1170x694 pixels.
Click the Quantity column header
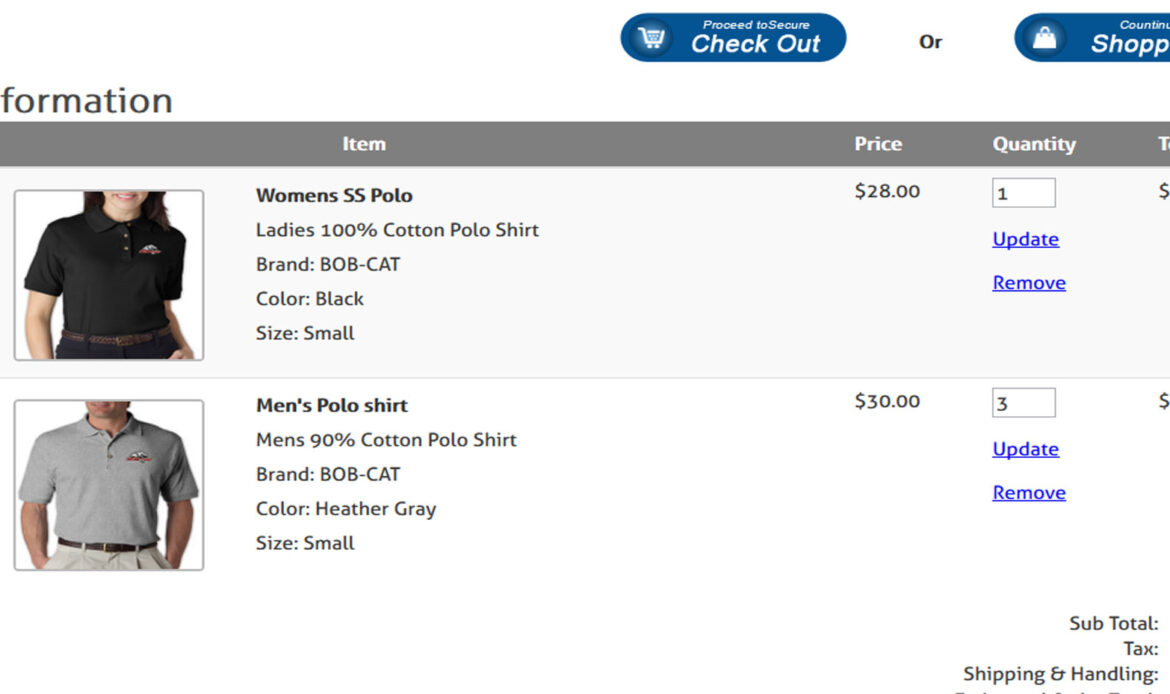1034,145
